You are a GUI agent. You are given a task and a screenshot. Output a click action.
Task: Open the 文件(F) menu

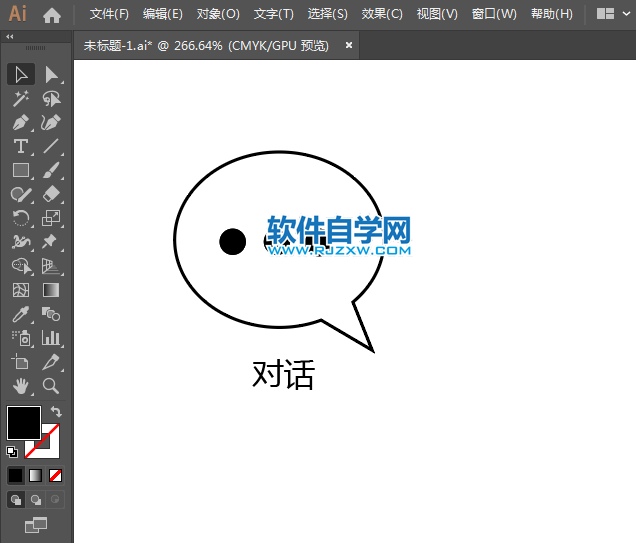(109, 14)
